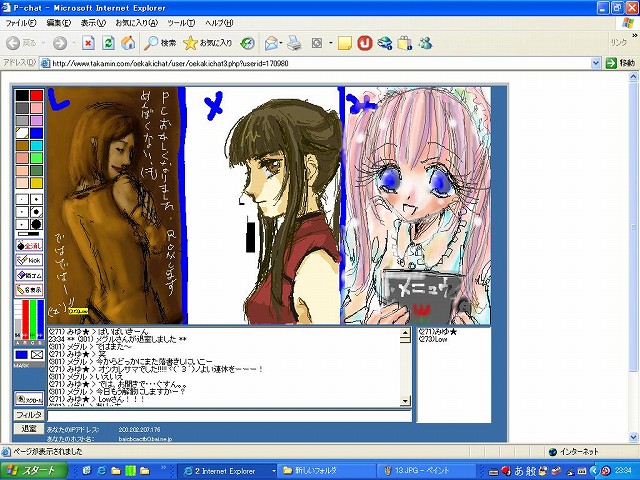Select user (273)Low in member list

click(433, 339)
